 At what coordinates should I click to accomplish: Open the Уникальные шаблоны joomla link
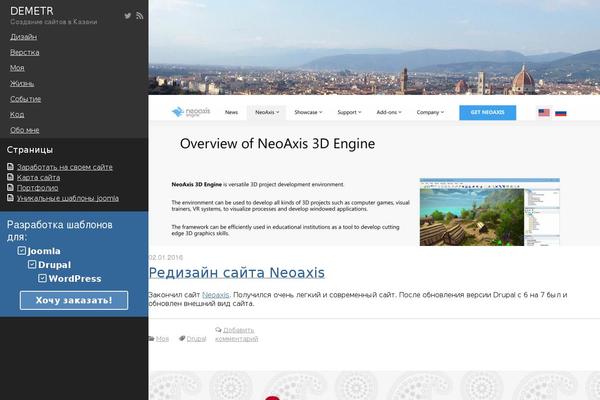[x=68, y=198]
